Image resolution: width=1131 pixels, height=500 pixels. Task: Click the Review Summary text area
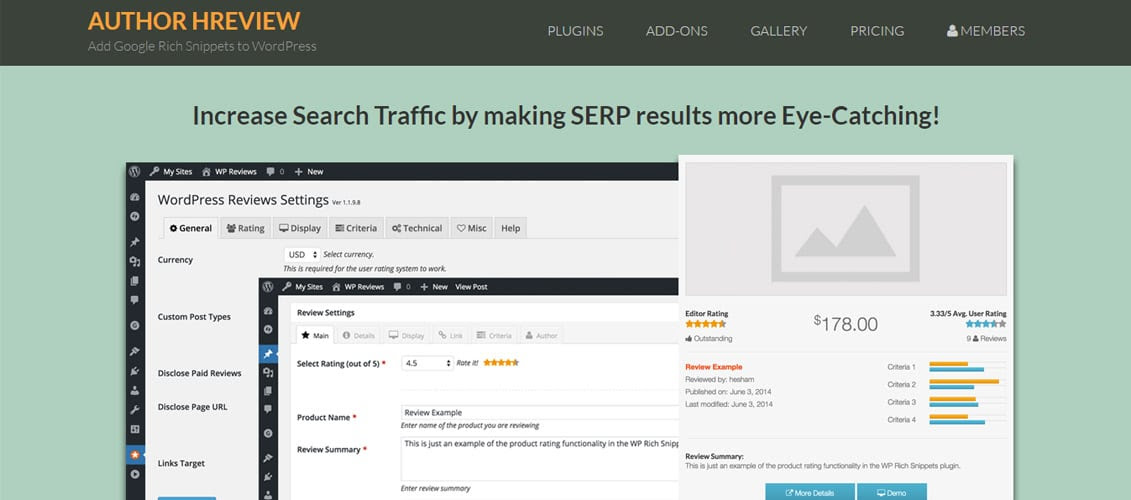(540, 458)
